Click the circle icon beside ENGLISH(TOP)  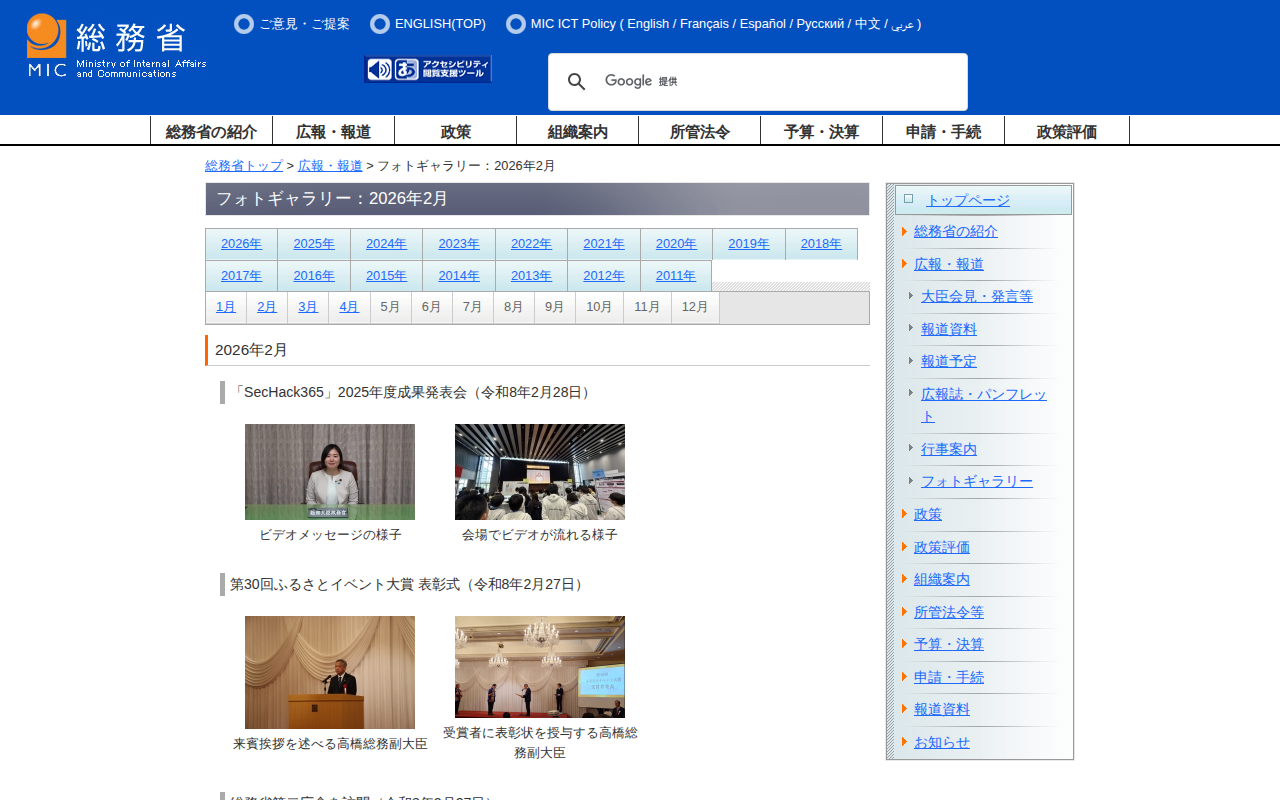click(380, 24)
